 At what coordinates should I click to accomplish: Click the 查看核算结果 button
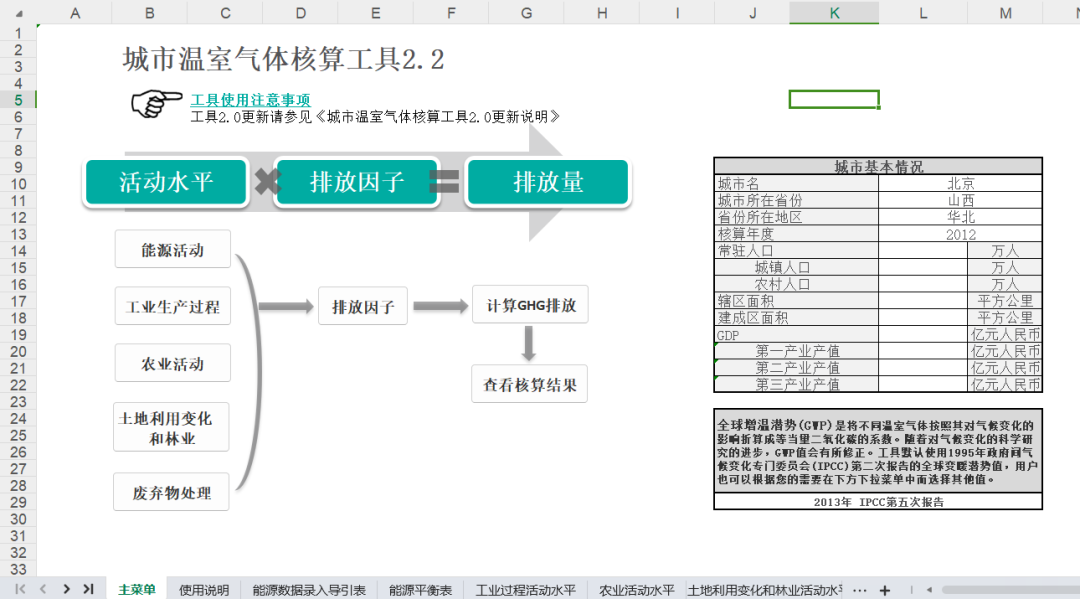click(529, 384)
